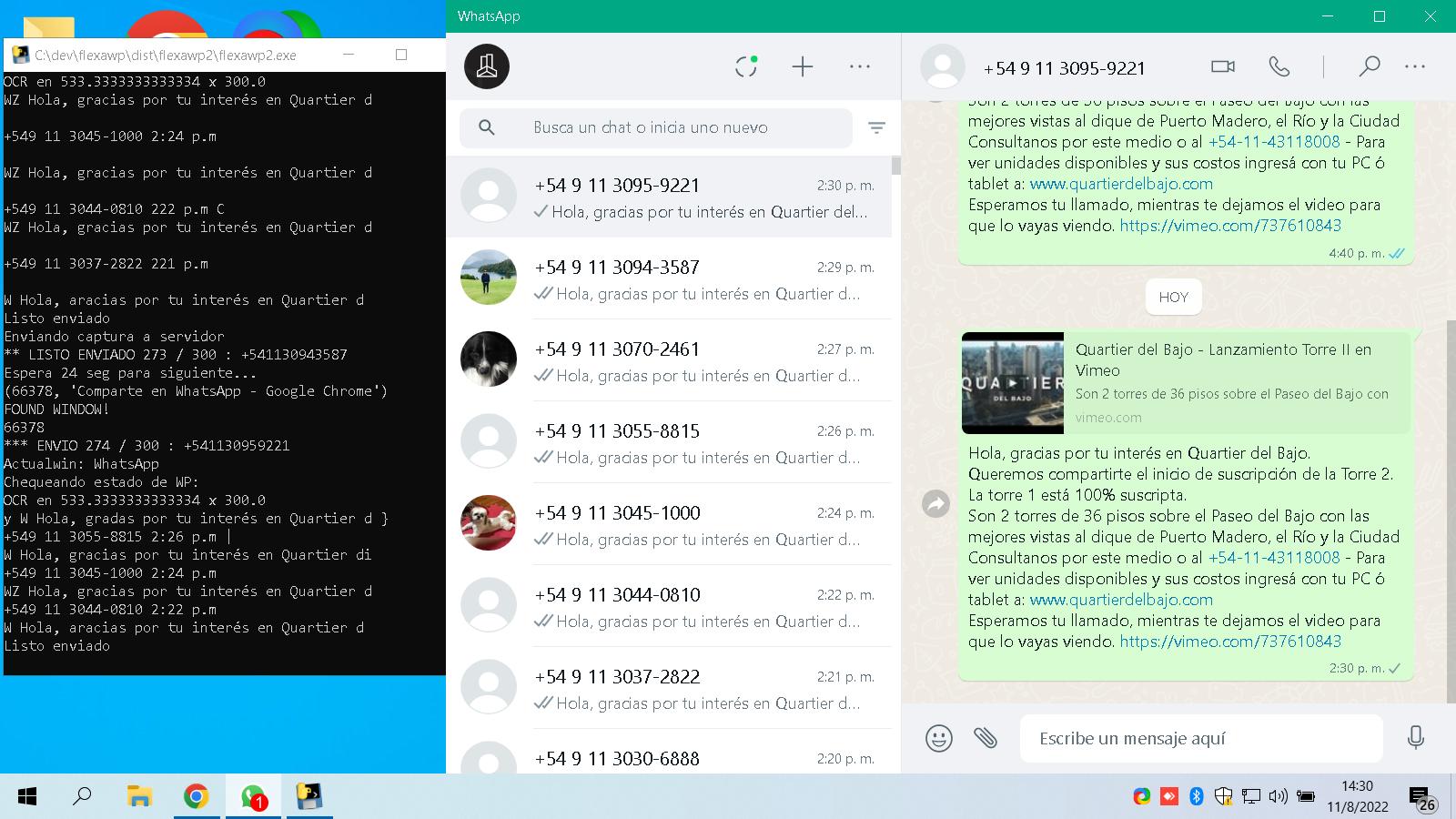1456x819 pixels.
Task: Open the chat filter icon
Action: (x=876, y=128)
